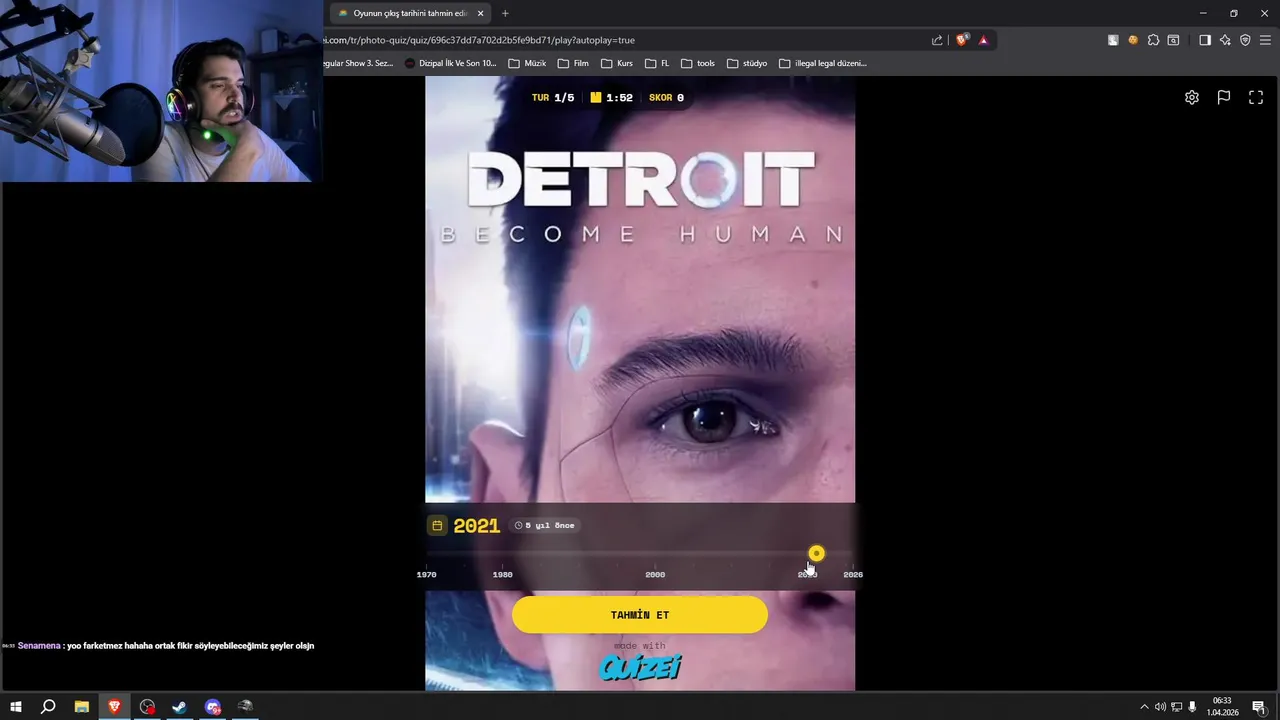Open Discord from the taskbar

coord(213,707)
